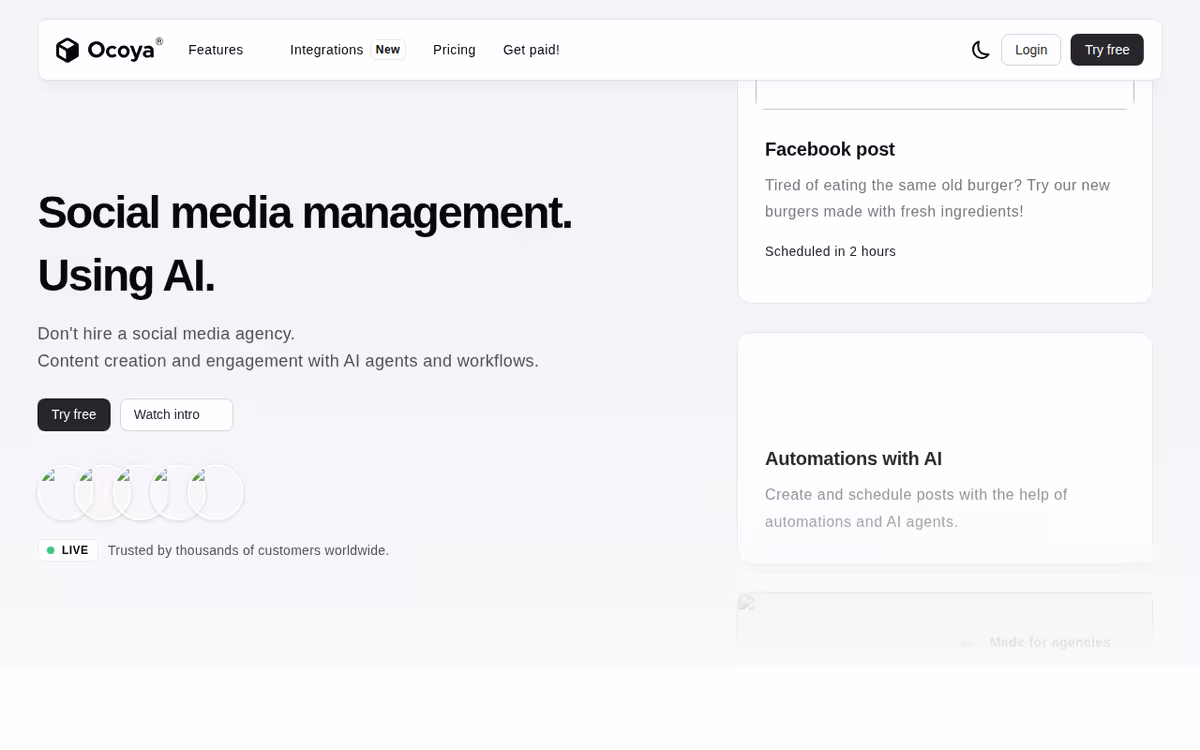Click the Facebook post heading
1200x750 pixels.
click(830, 149)
